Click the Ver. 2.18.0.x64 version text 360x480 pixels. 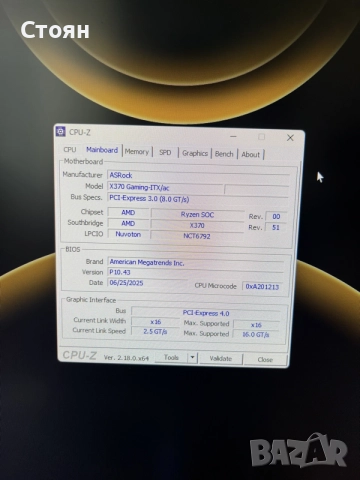click(126, 358)
